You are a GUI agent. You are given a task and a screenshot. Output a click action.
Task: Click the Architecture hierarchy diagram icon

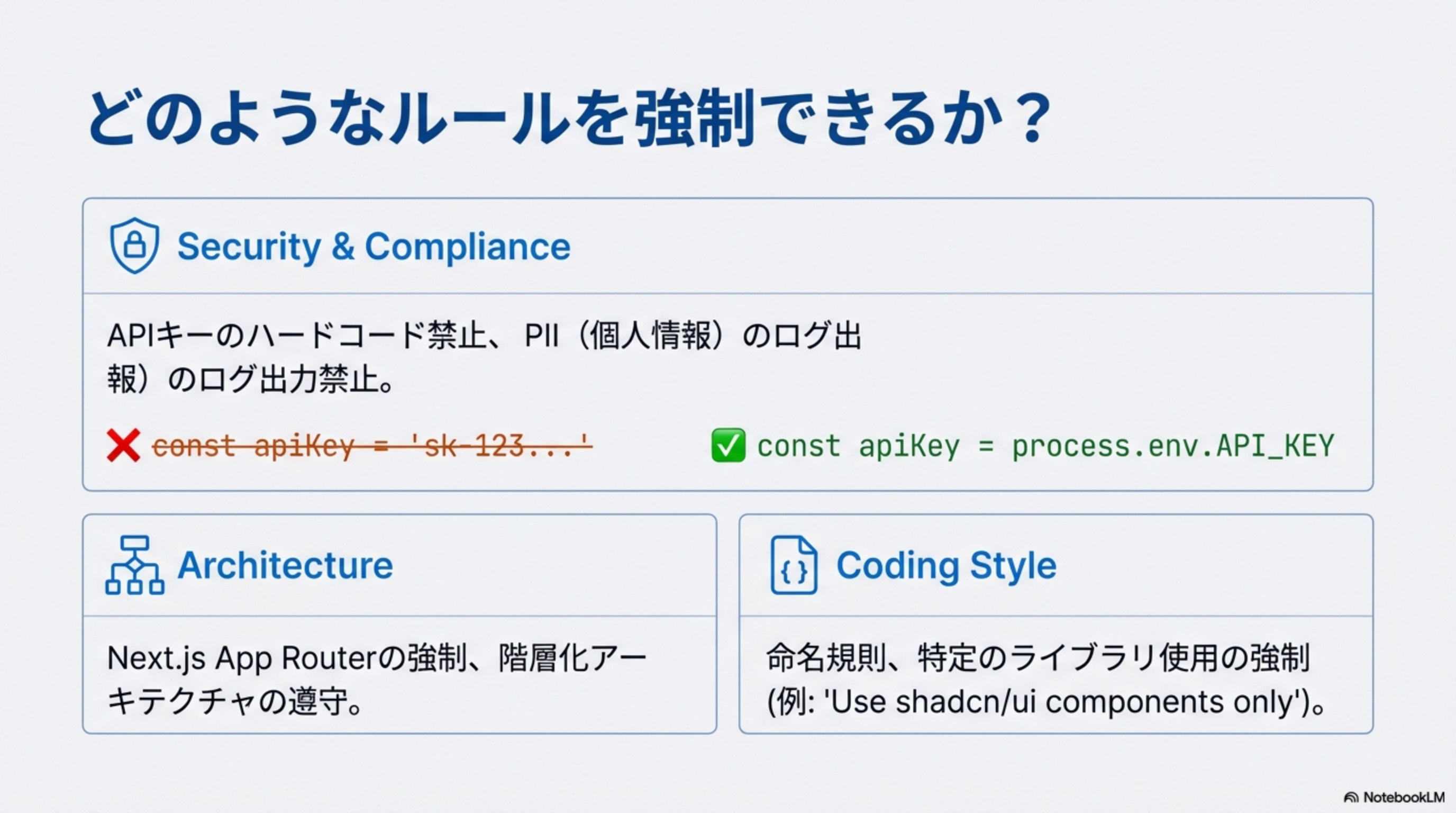(134, 565)
